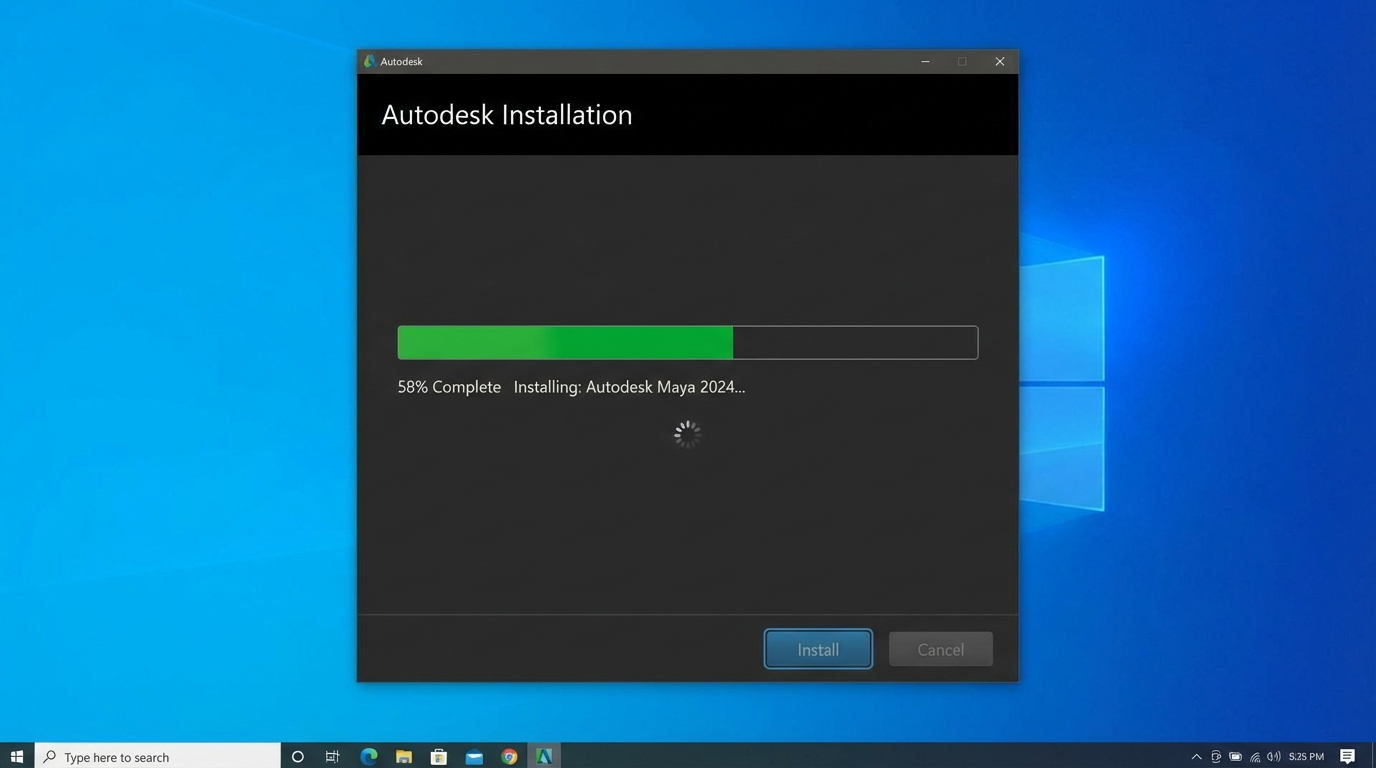
Task: Click the volume speaker icon in system tray
Action: coord(1273,757)
